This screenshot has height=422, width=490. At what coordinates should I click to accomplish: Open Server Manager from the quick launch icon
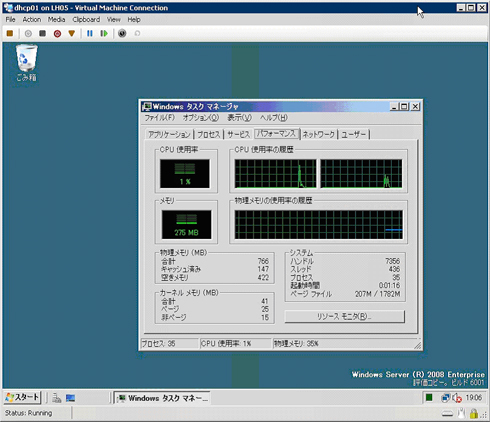click(x=56, y=398)
